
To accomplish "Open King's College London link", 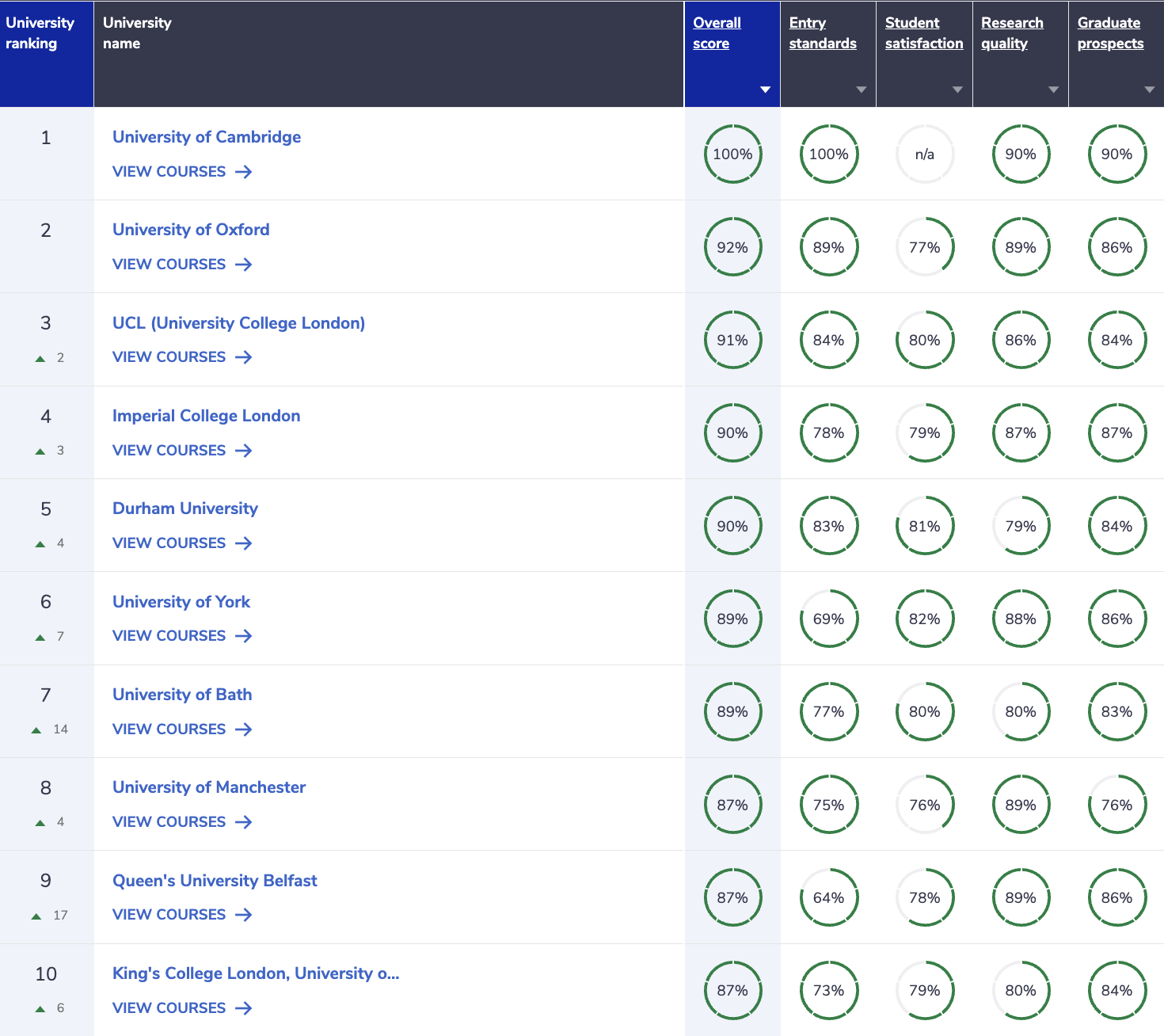I will 256,973.
